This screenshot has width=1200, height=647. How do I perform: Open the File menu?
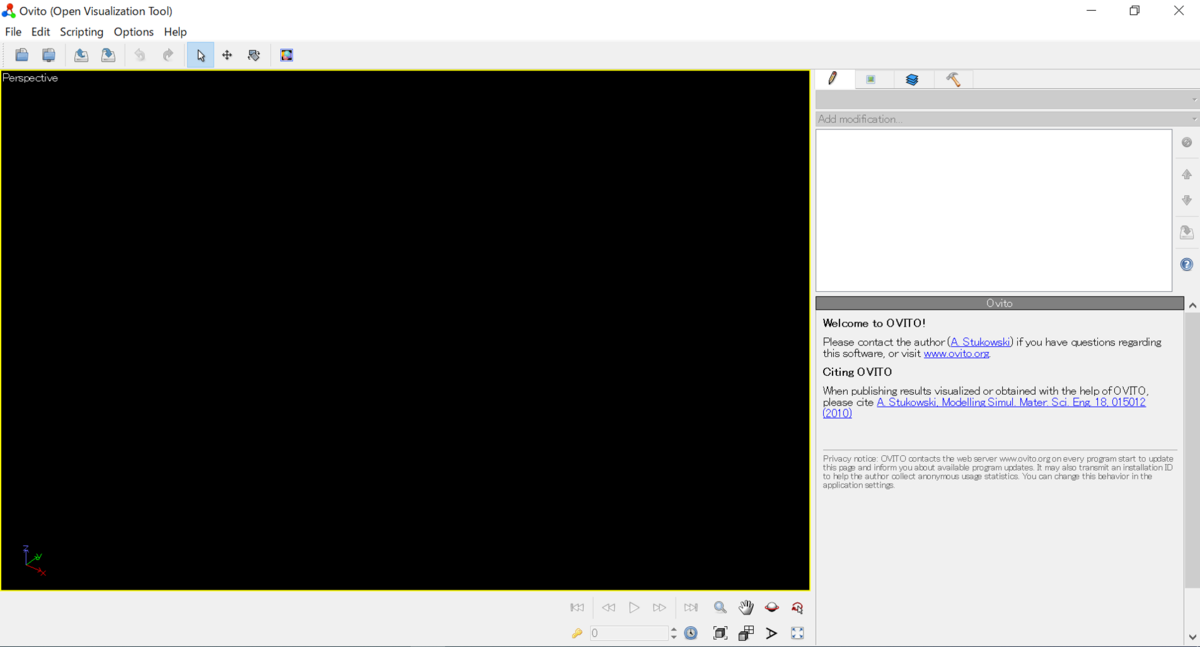[x=13, y=32]
